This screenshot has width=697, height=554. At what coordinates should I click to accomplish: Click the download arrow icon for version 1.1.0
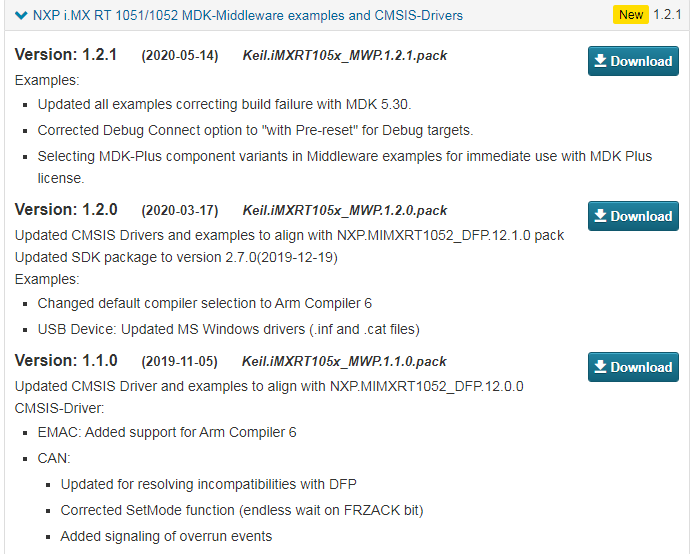600,367
